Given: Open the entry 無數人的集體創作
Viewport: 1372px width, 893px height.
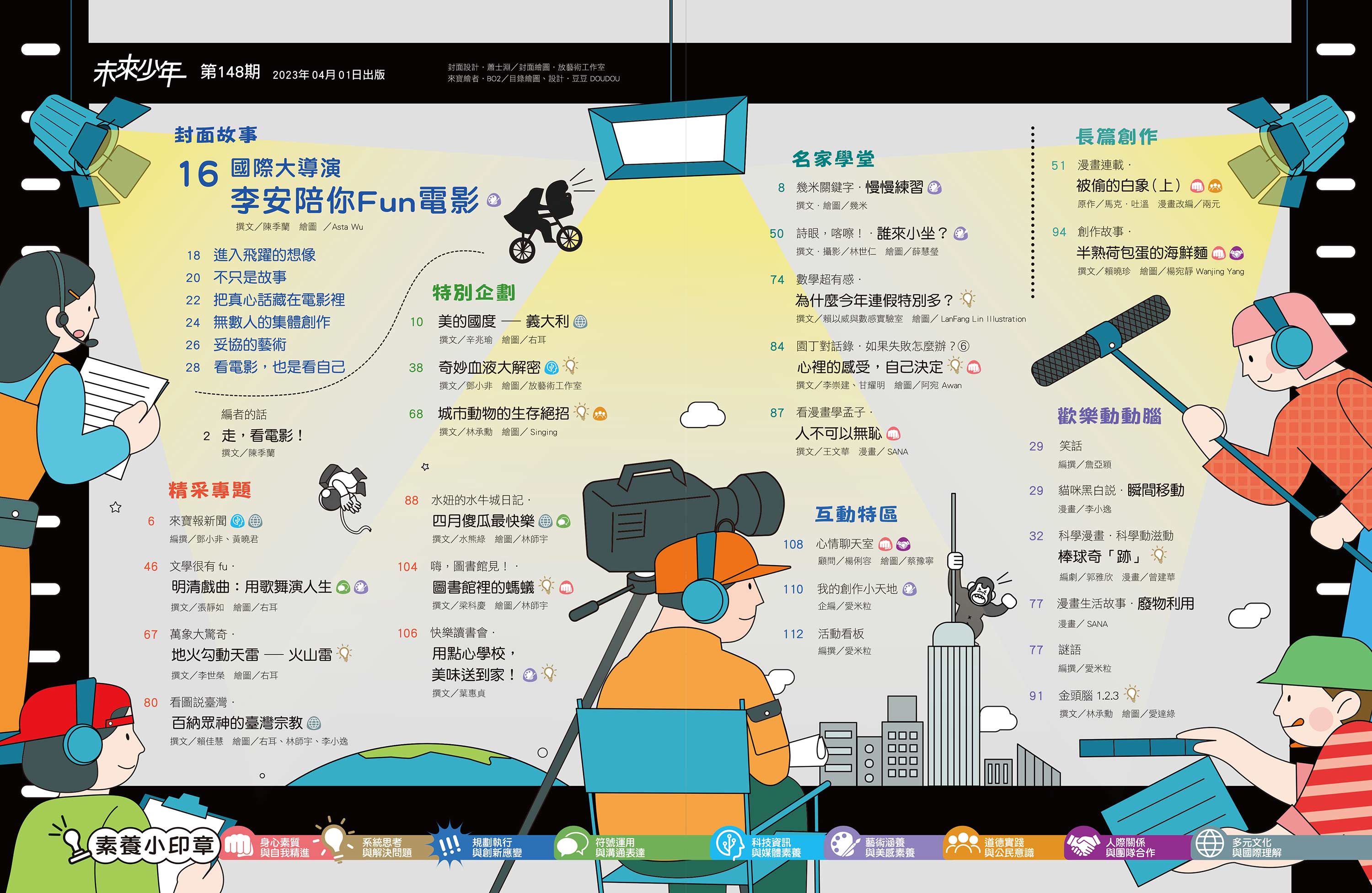Looking at the screenshot, I should point(272,322).
